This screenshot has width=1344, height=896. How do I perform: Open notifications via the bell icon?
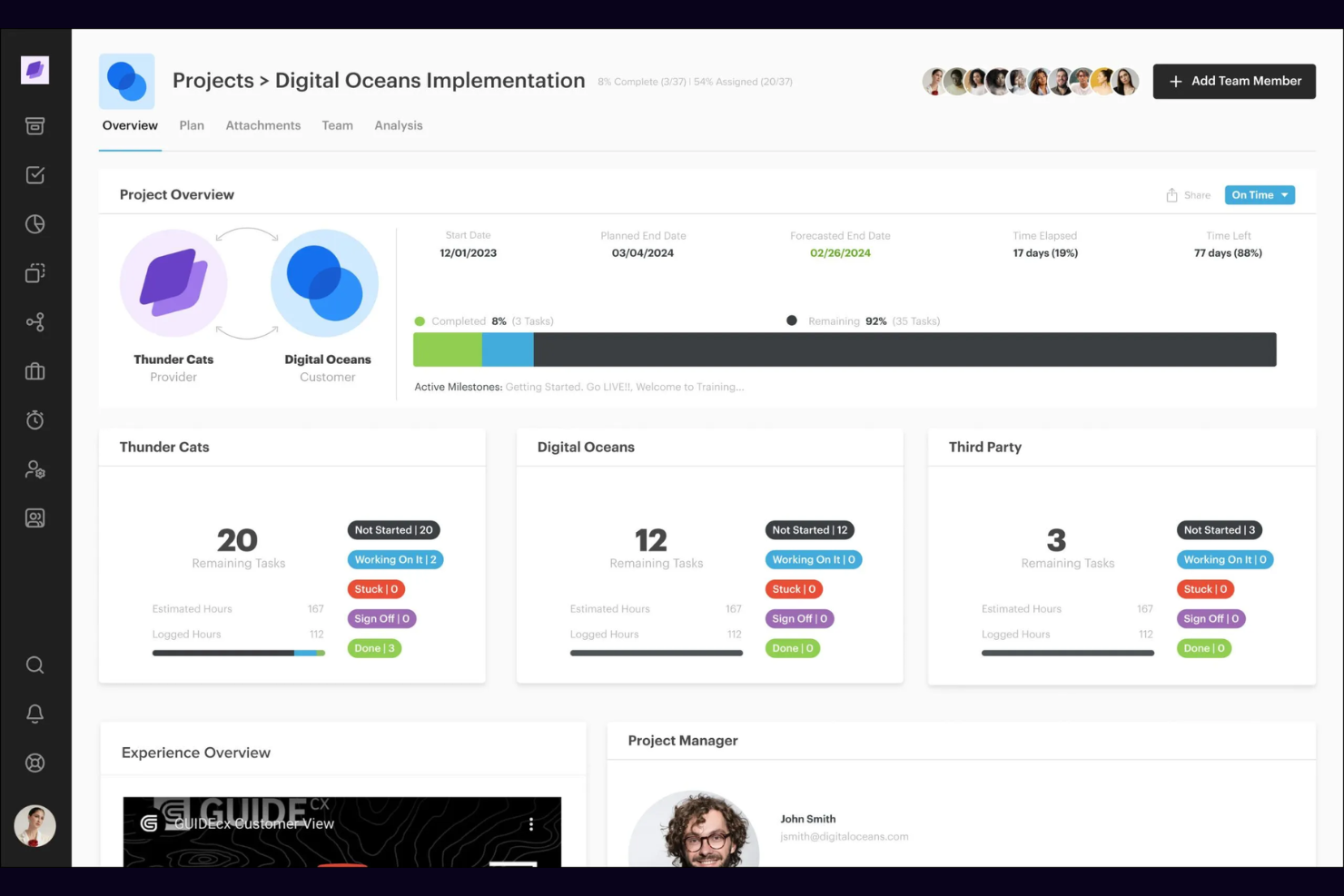tap(35, 714)
